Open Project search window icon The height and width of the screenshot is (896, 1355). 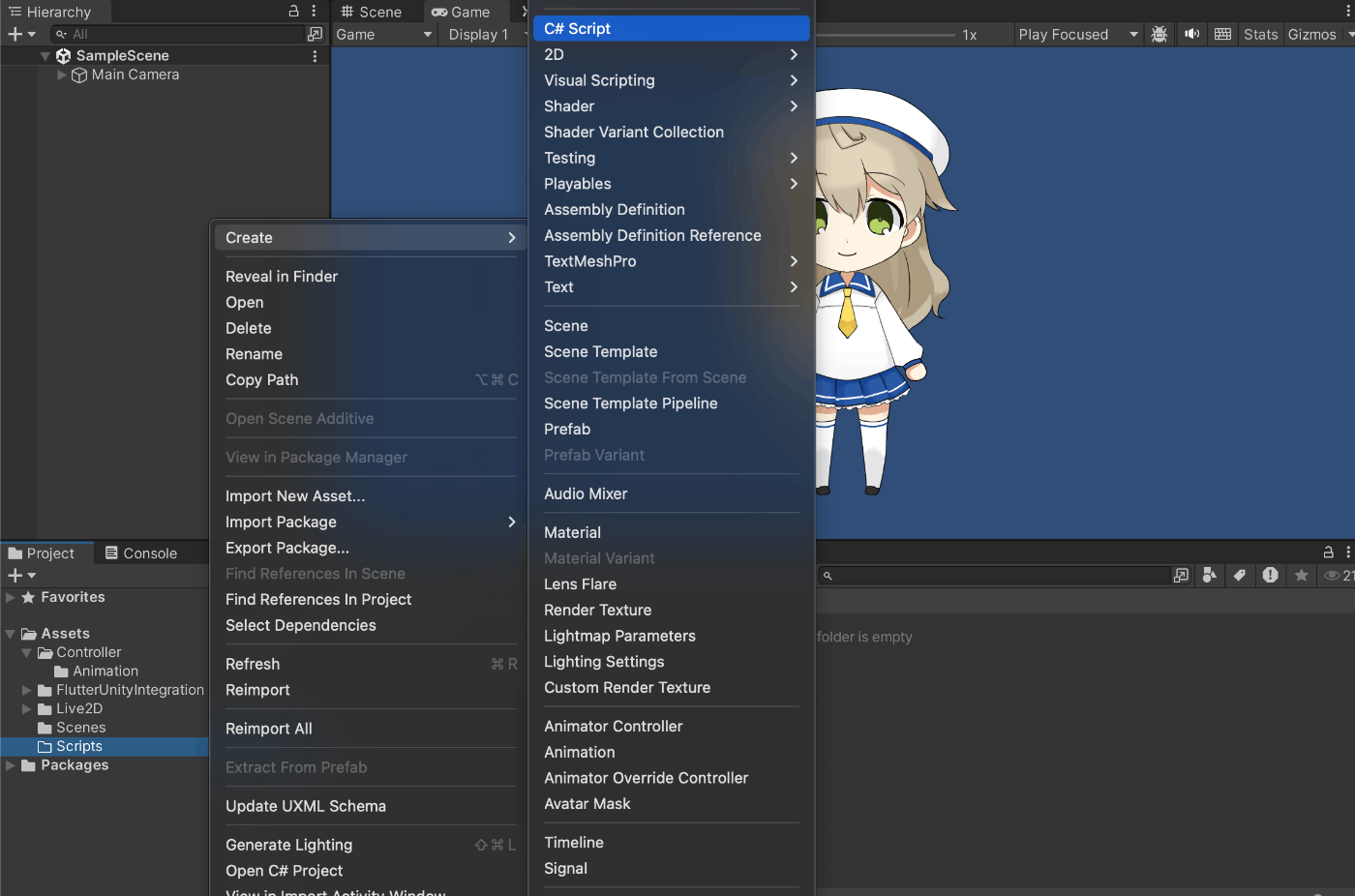[1181, 576]
